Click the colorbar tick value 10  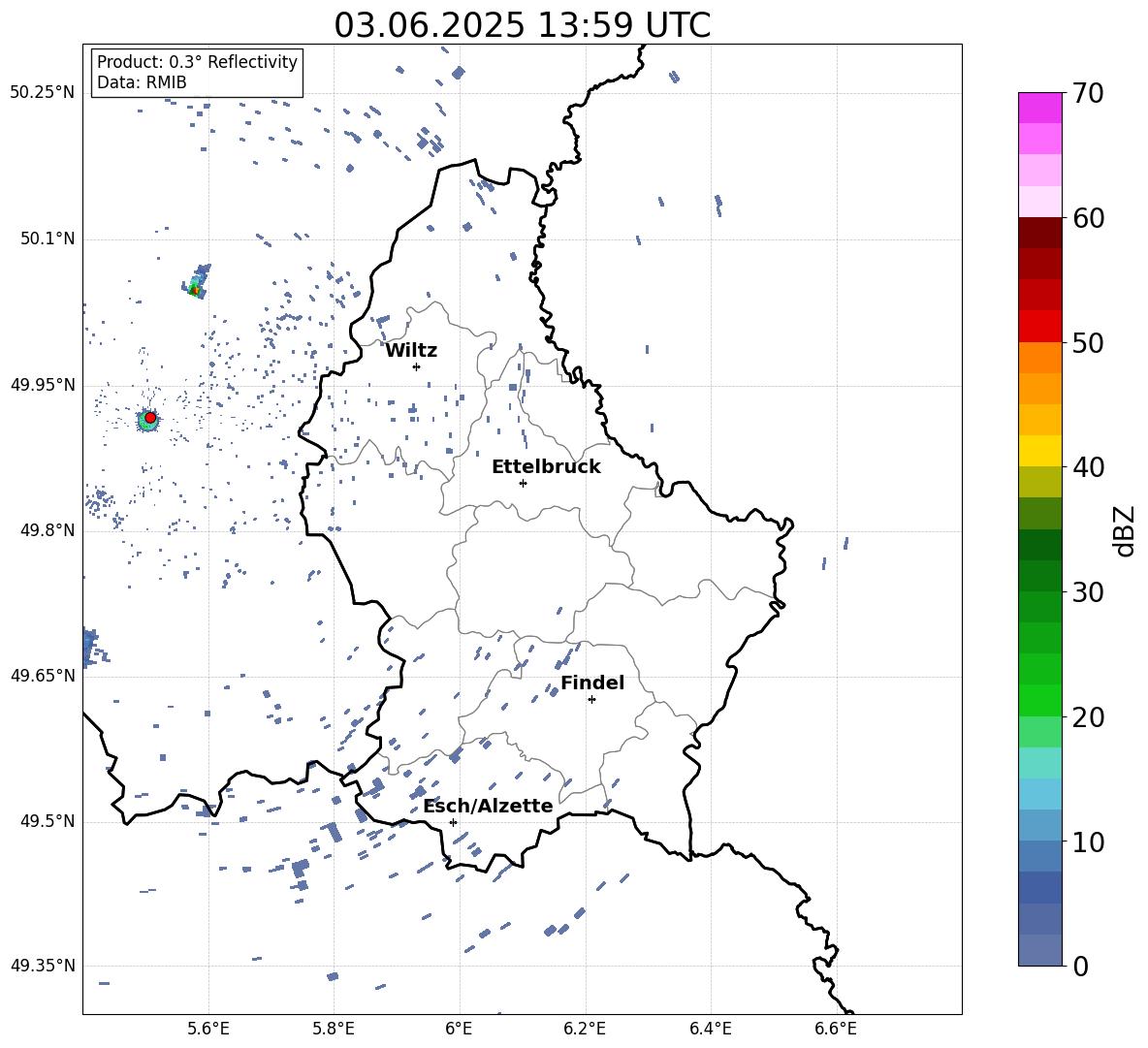[1088, 842]
